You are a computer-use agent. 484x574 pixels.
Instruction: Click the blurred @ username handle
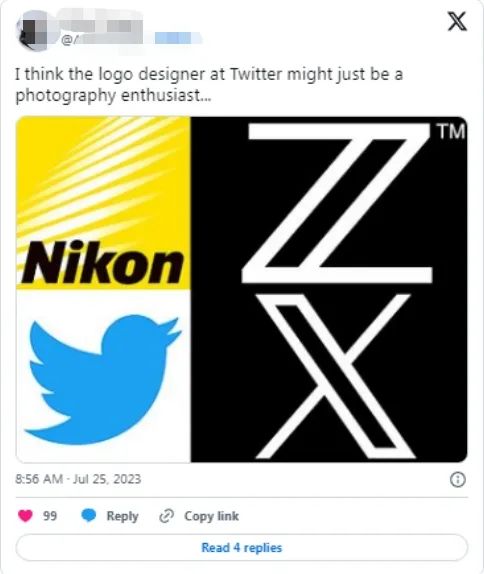click(x=103, y=40)
